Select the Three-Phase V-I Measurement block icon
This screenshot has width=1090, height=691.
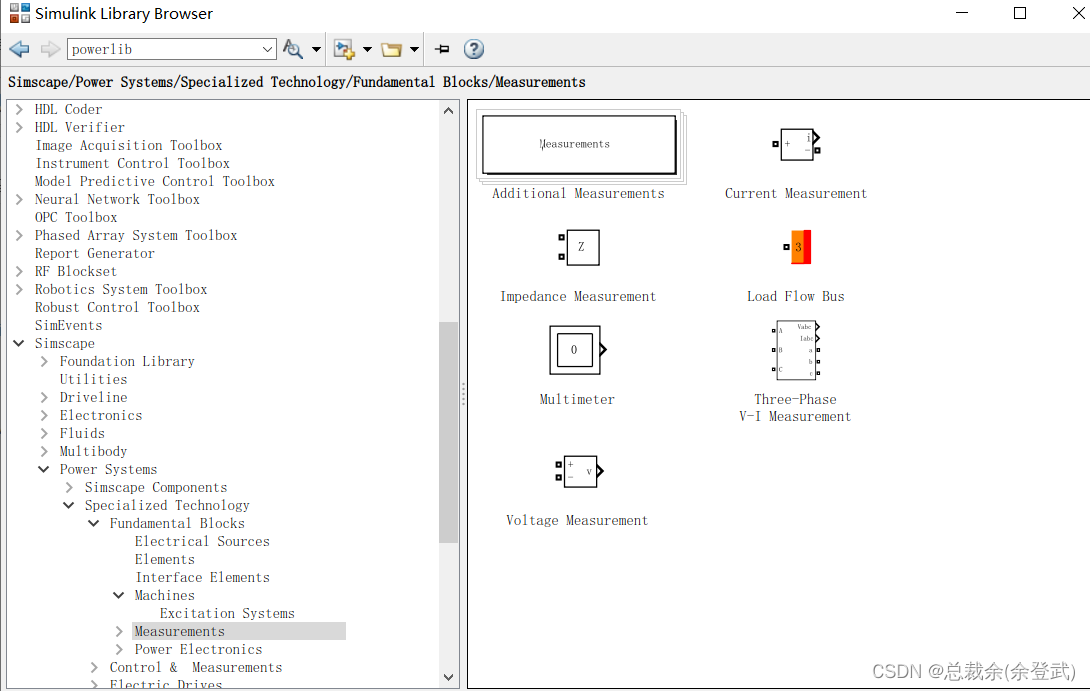click(797, 350)
